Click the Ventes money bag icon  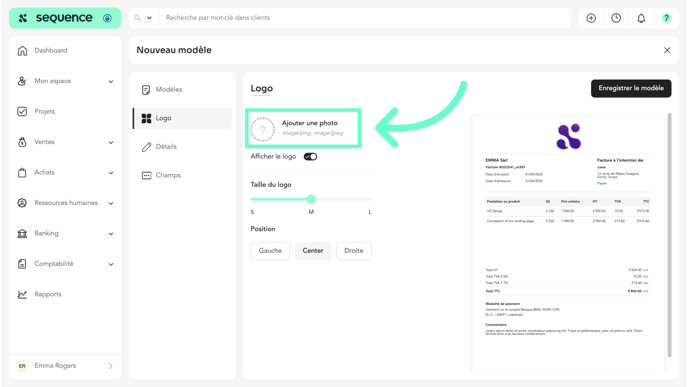(22, 142)
